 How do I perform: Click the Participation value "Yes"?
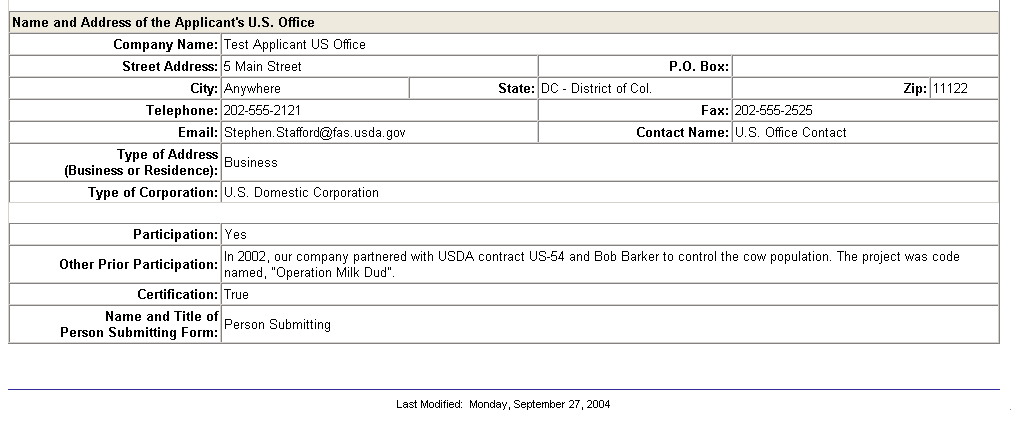click(x=236, y=235)
